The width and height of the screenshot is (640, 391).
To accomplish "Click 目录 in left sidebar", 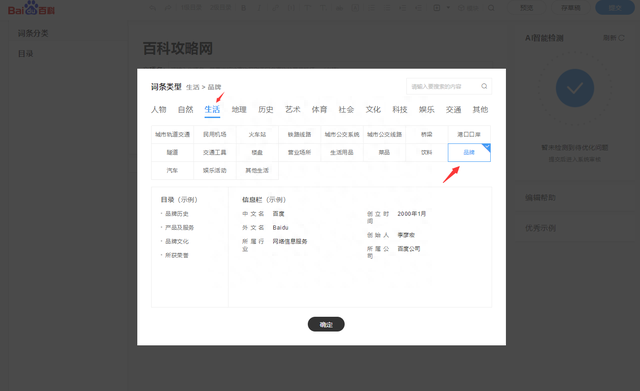I will point(25,53).
